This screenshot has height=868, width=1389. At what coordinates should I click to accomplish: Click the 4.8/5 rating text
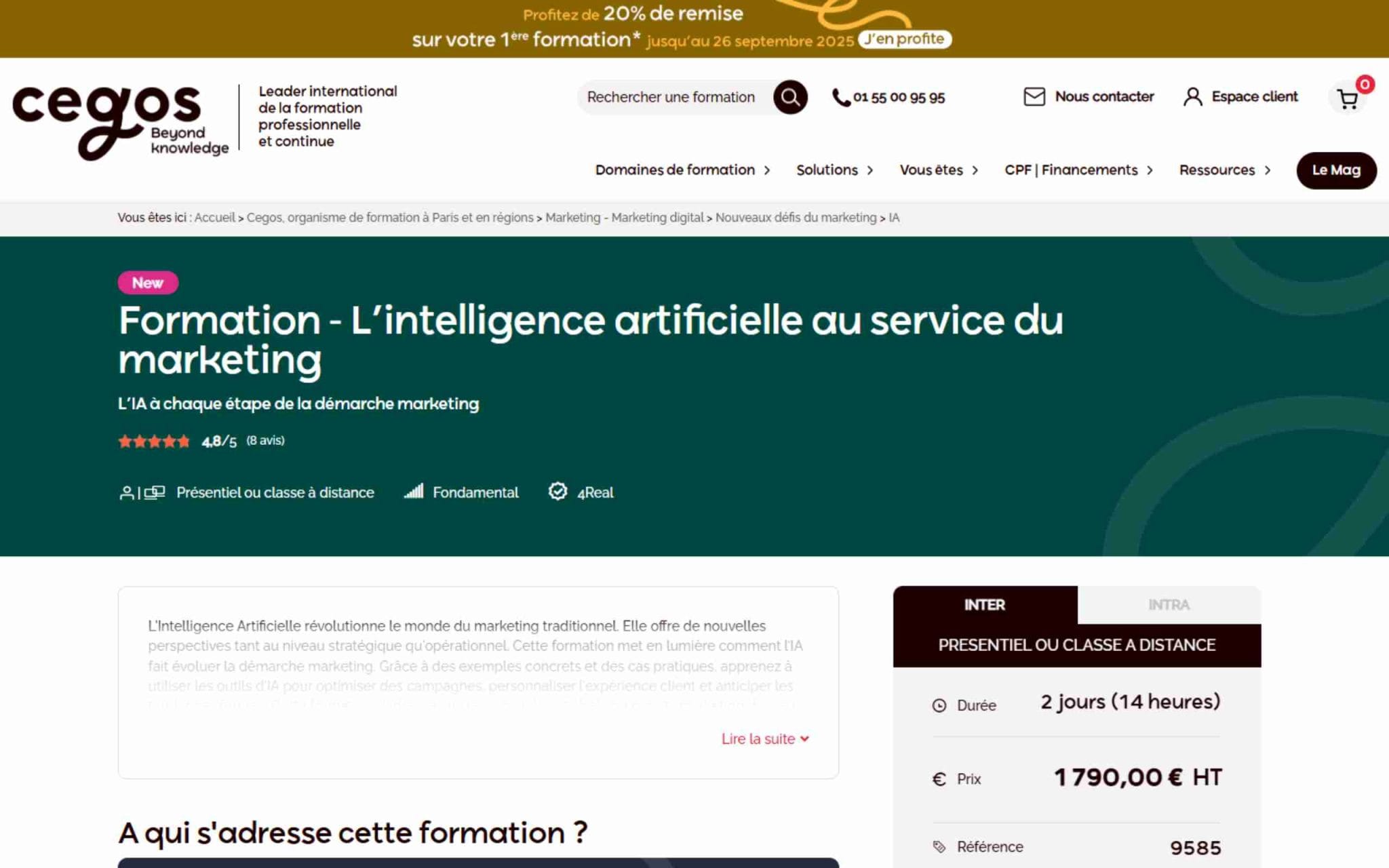[219, 441]
